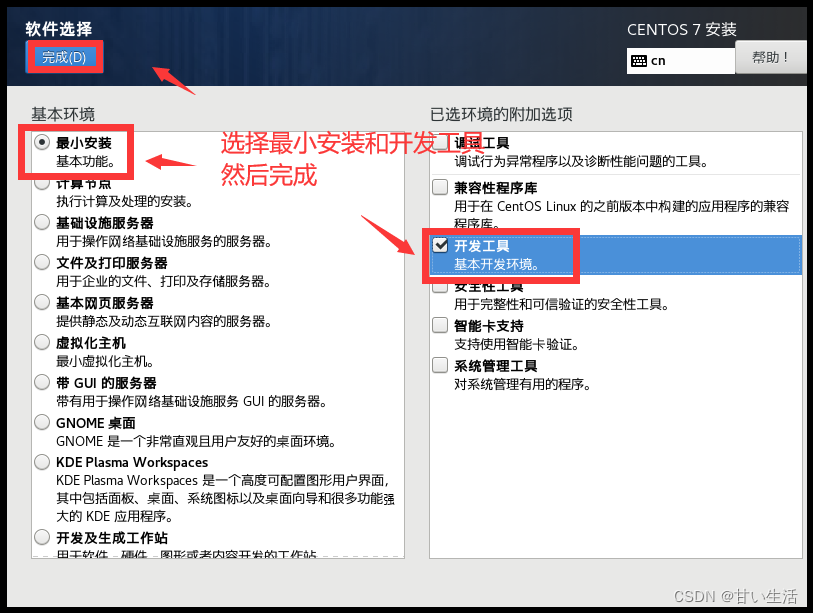Click the text 用于完整性和可信验证的安全性工具。

[x=562, y=304]
